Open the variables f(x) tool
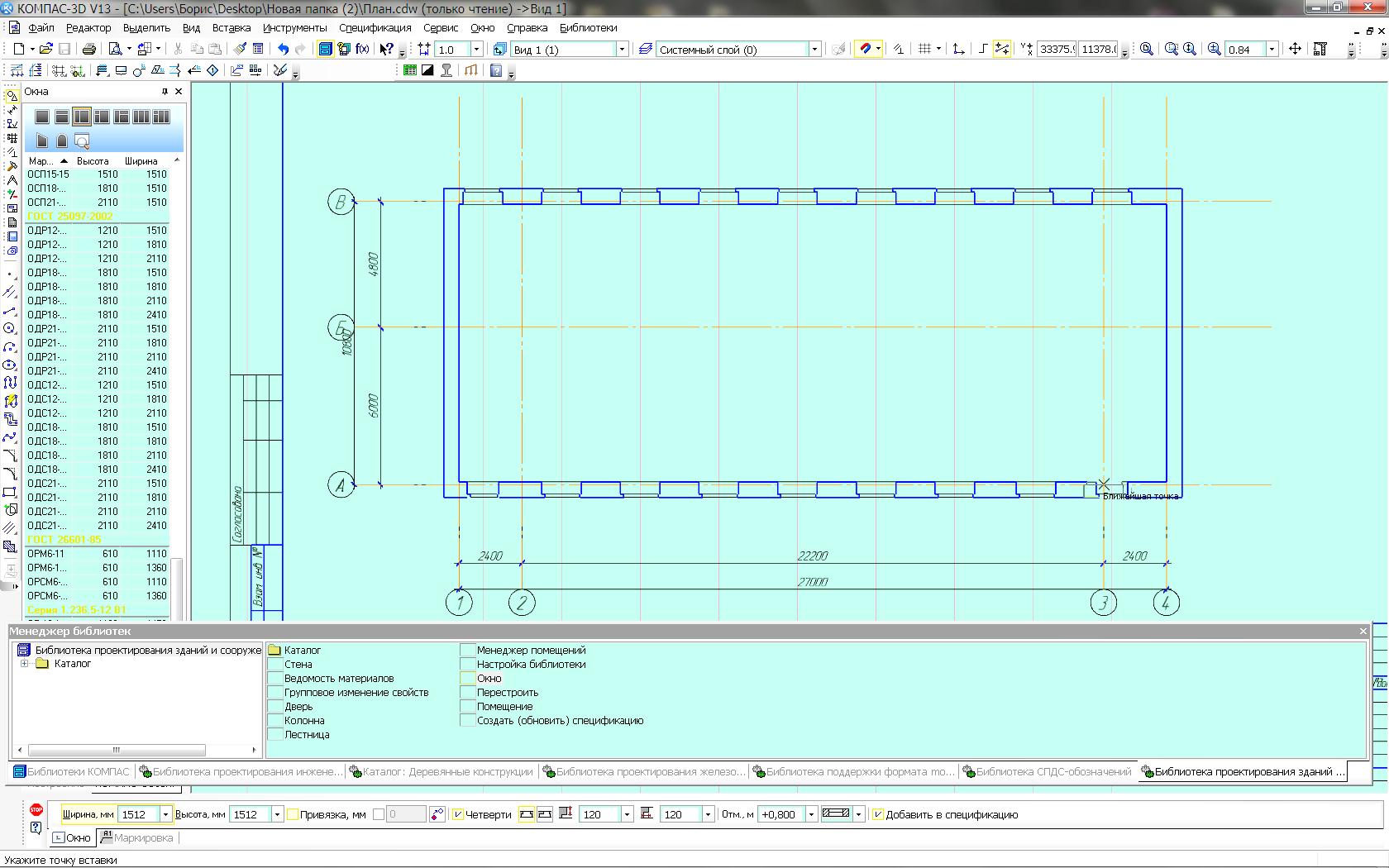 tap(362, 49)
